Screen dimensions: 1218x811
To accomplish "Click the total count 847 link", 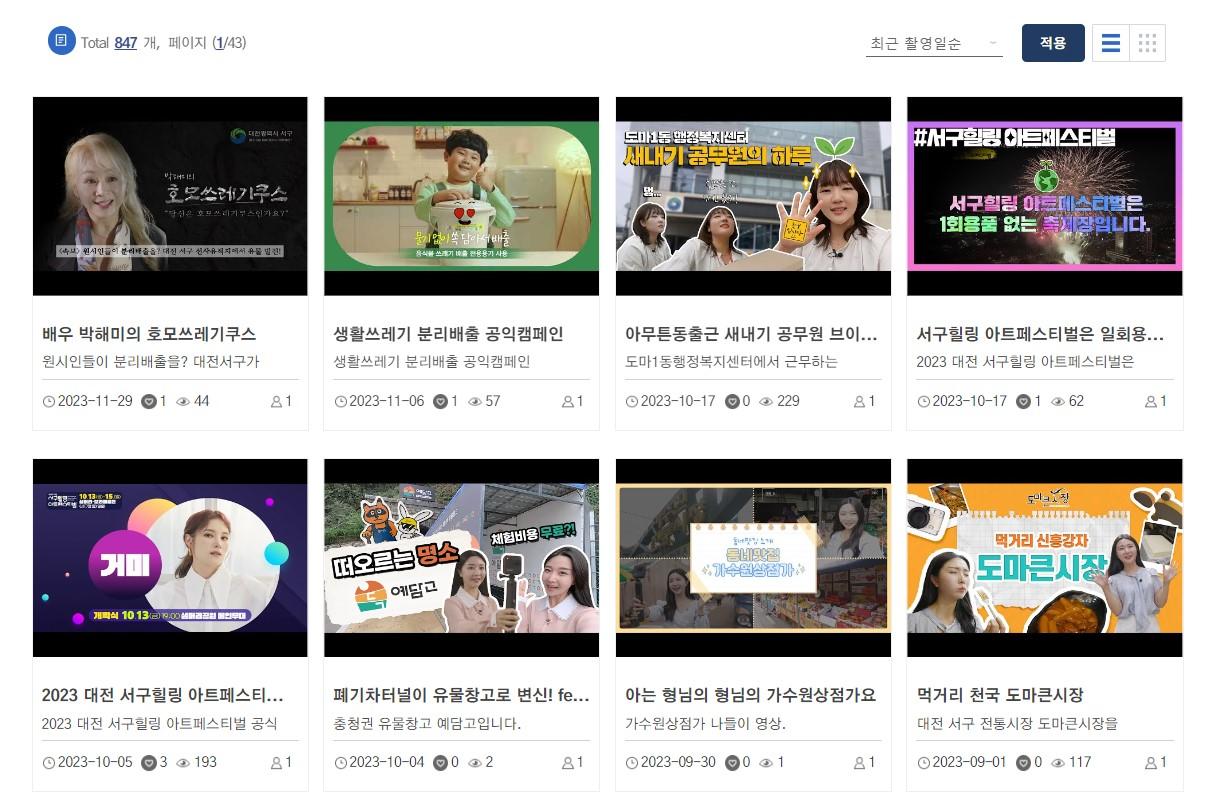I will (126, 43).
